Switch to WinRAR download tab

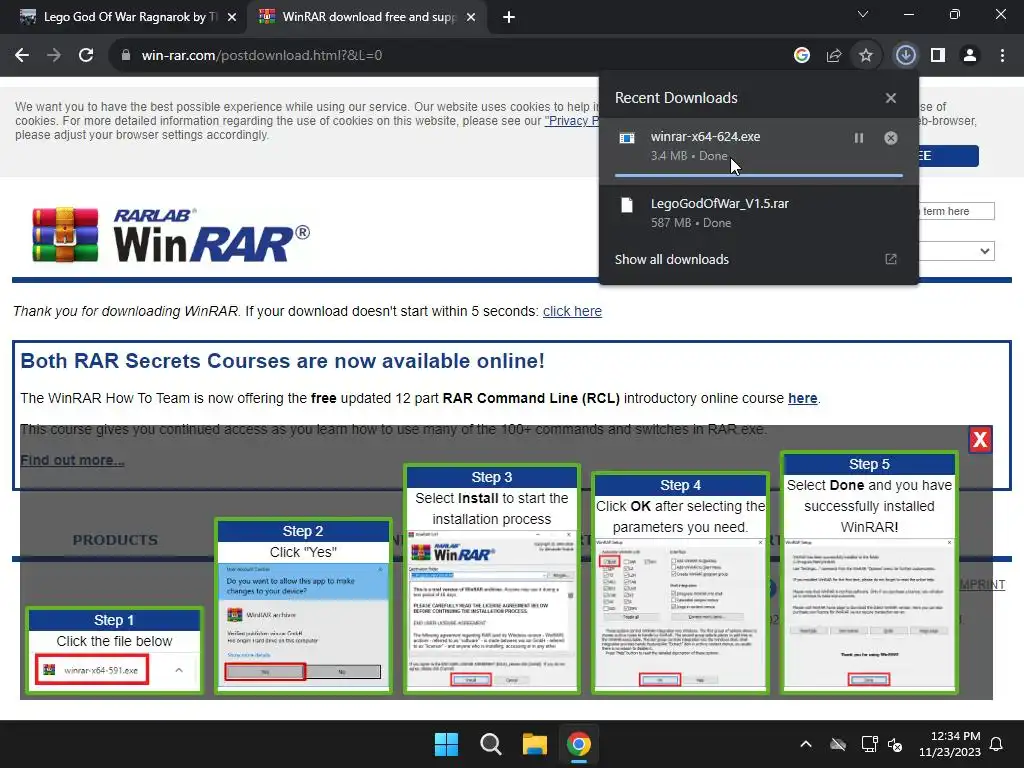366,17
